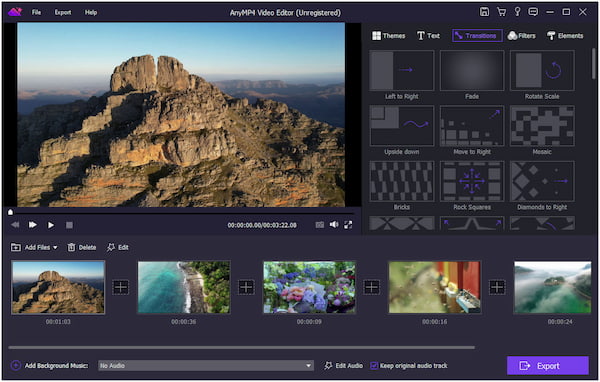Switch to the Filters tab
600x382 pixels.
pos(521,36)
